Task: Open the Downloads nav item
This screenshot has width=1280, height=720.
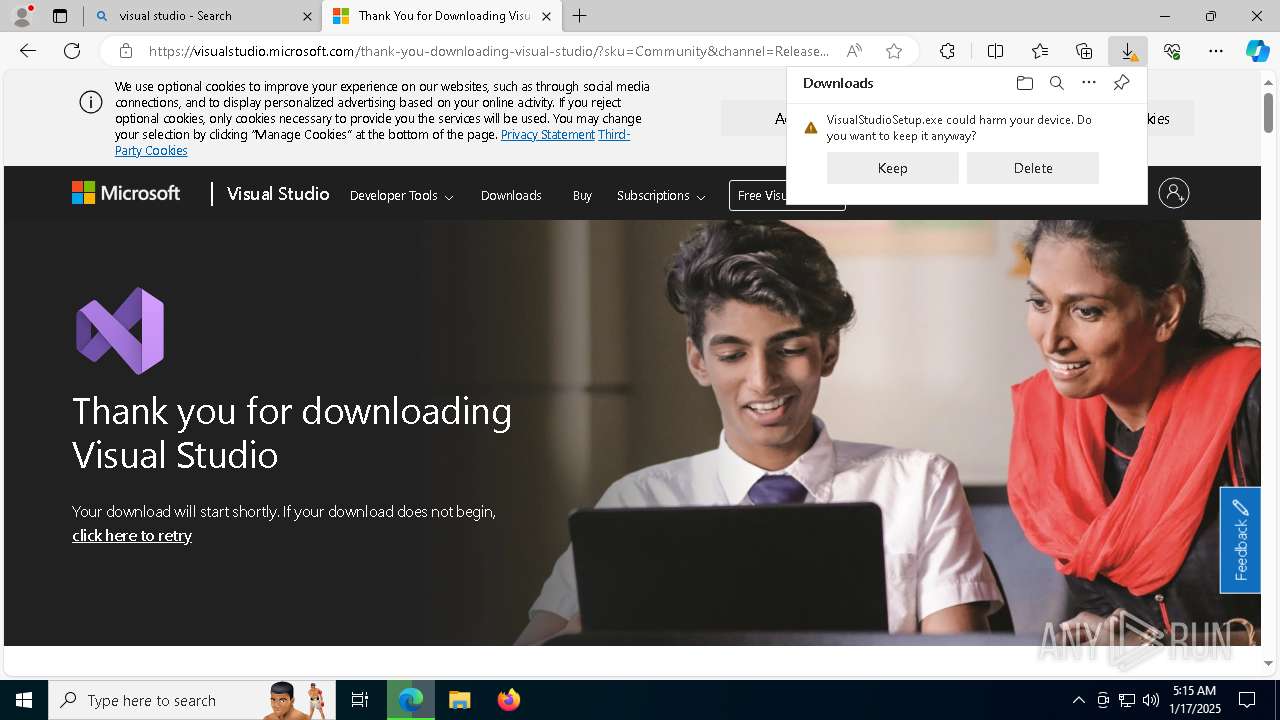Action: pyautogui.click(x=511, y=196)
